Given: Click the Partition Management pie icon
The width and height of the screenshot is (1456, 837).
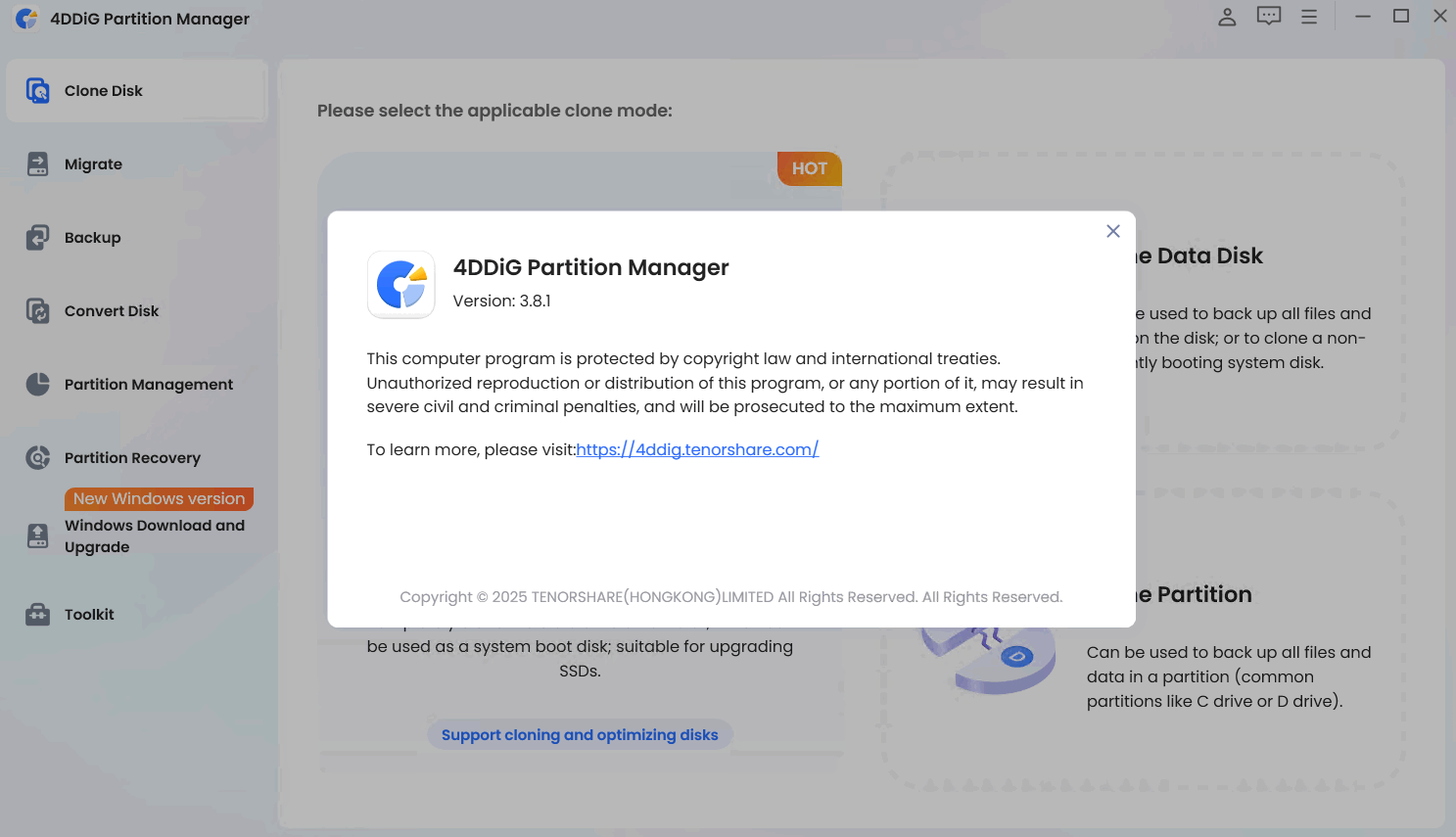Looking at the screenshot, I should (37, 385).
